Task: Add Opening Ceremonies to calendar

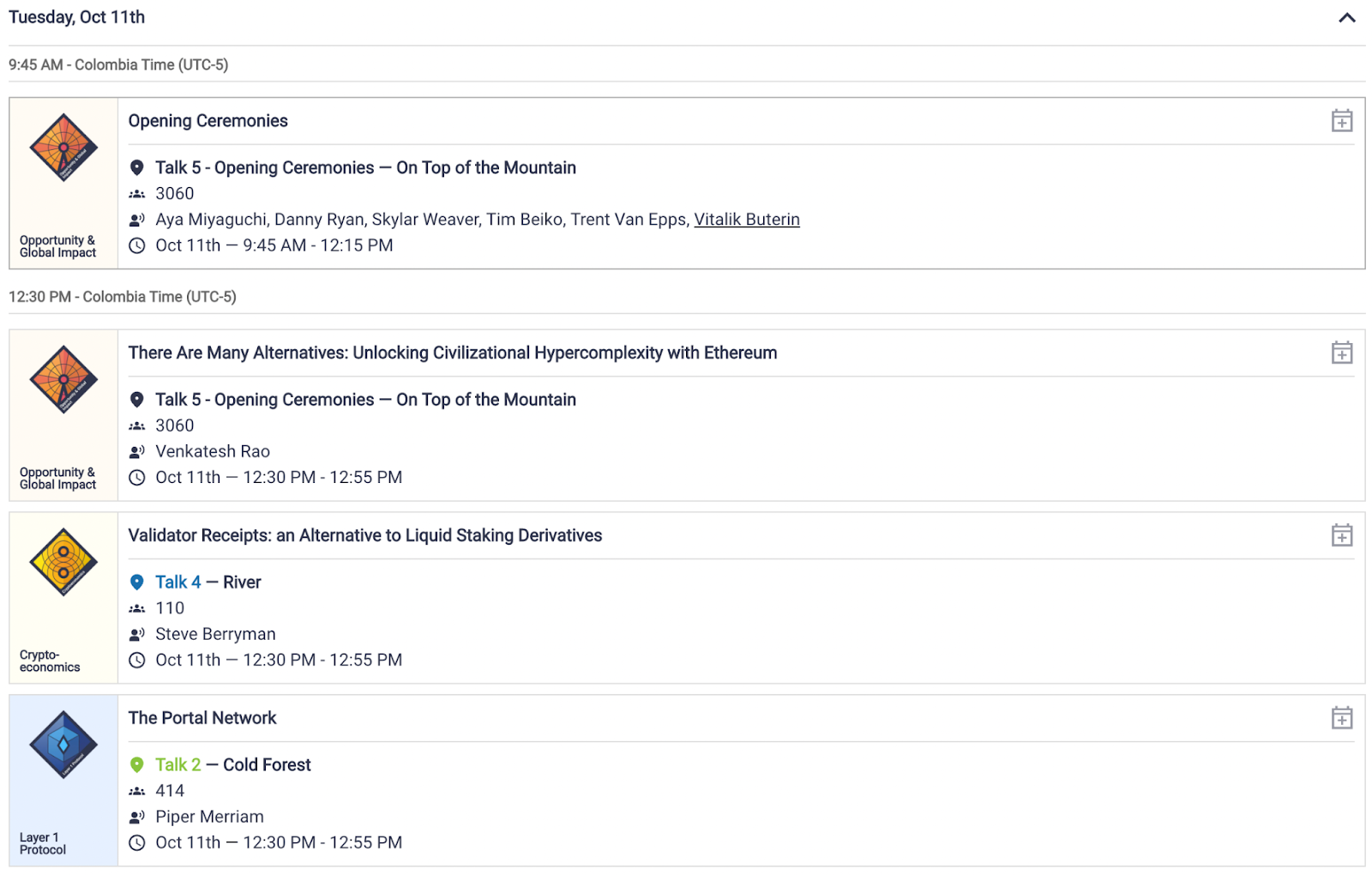Action: [1342, 121]
